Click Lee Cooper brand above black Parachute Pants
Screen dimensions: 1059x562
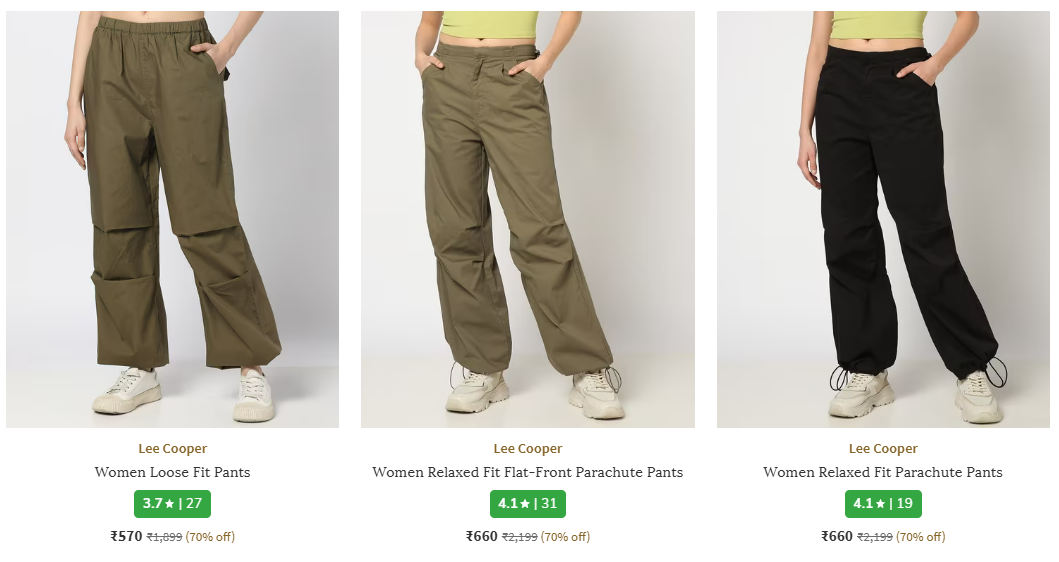[x=883, y=449]
